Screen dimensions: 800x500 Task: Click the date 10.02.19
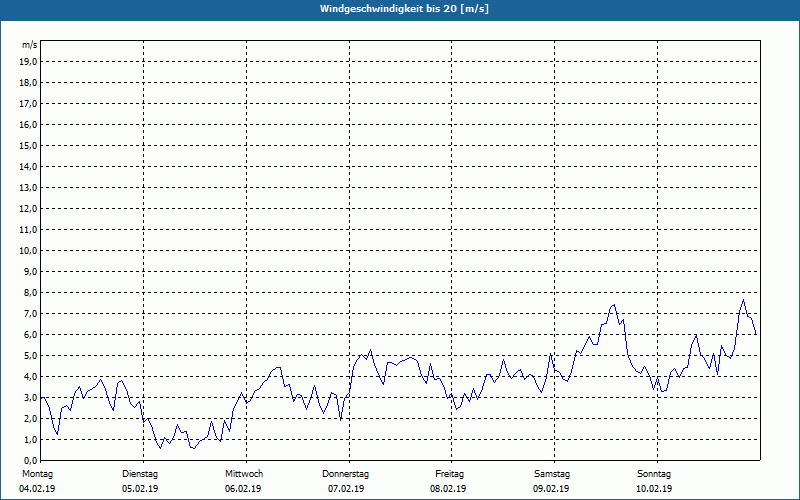point(654,489)
